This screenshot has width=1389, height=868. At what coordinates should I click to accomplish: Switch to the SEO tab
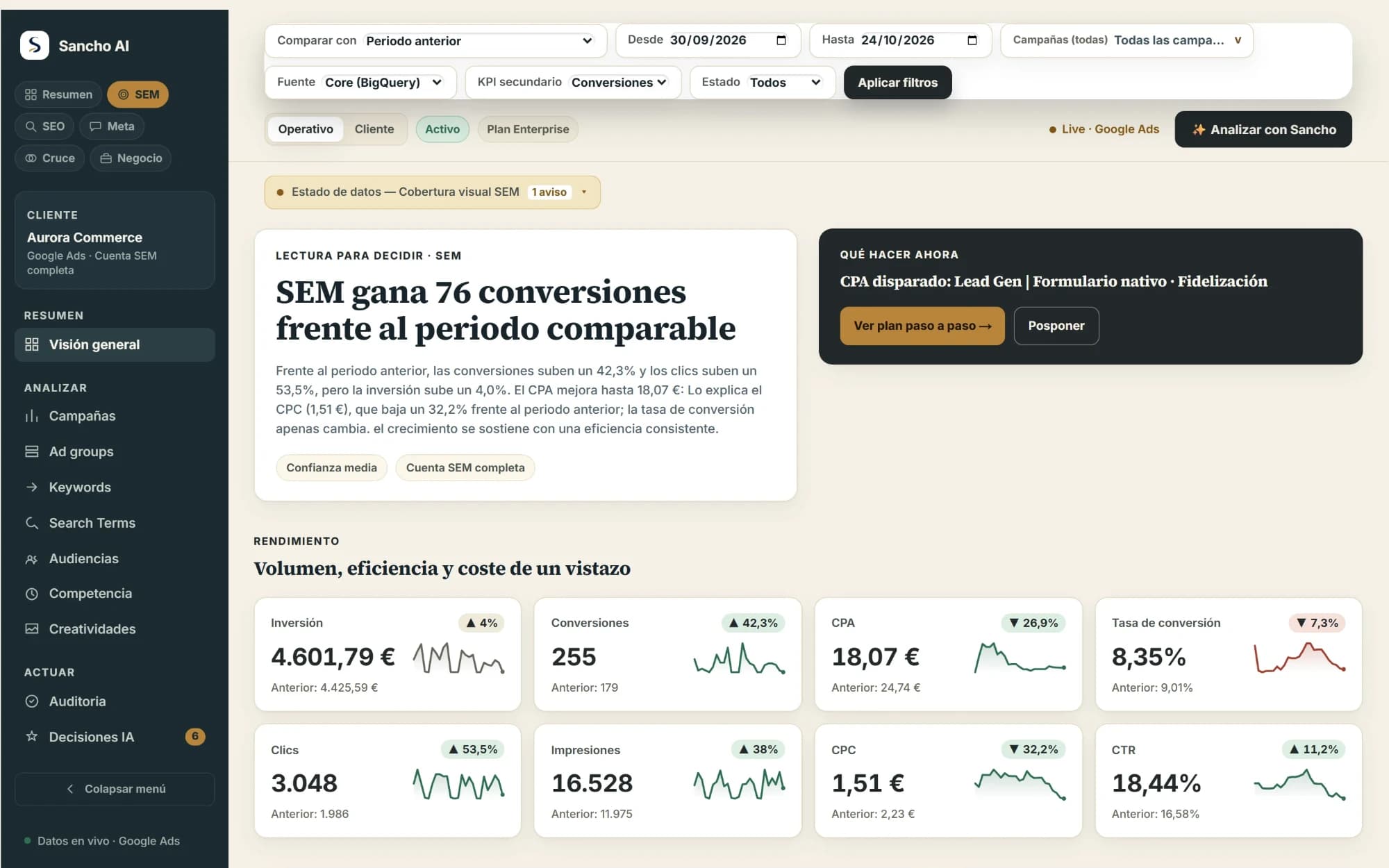[x=45, y=126]
